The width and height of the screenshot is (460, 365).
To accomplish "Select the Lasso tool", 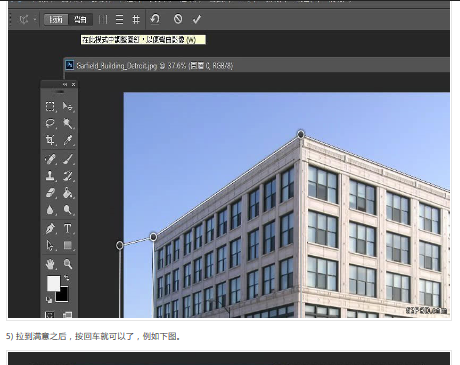I will click(50, 123).
